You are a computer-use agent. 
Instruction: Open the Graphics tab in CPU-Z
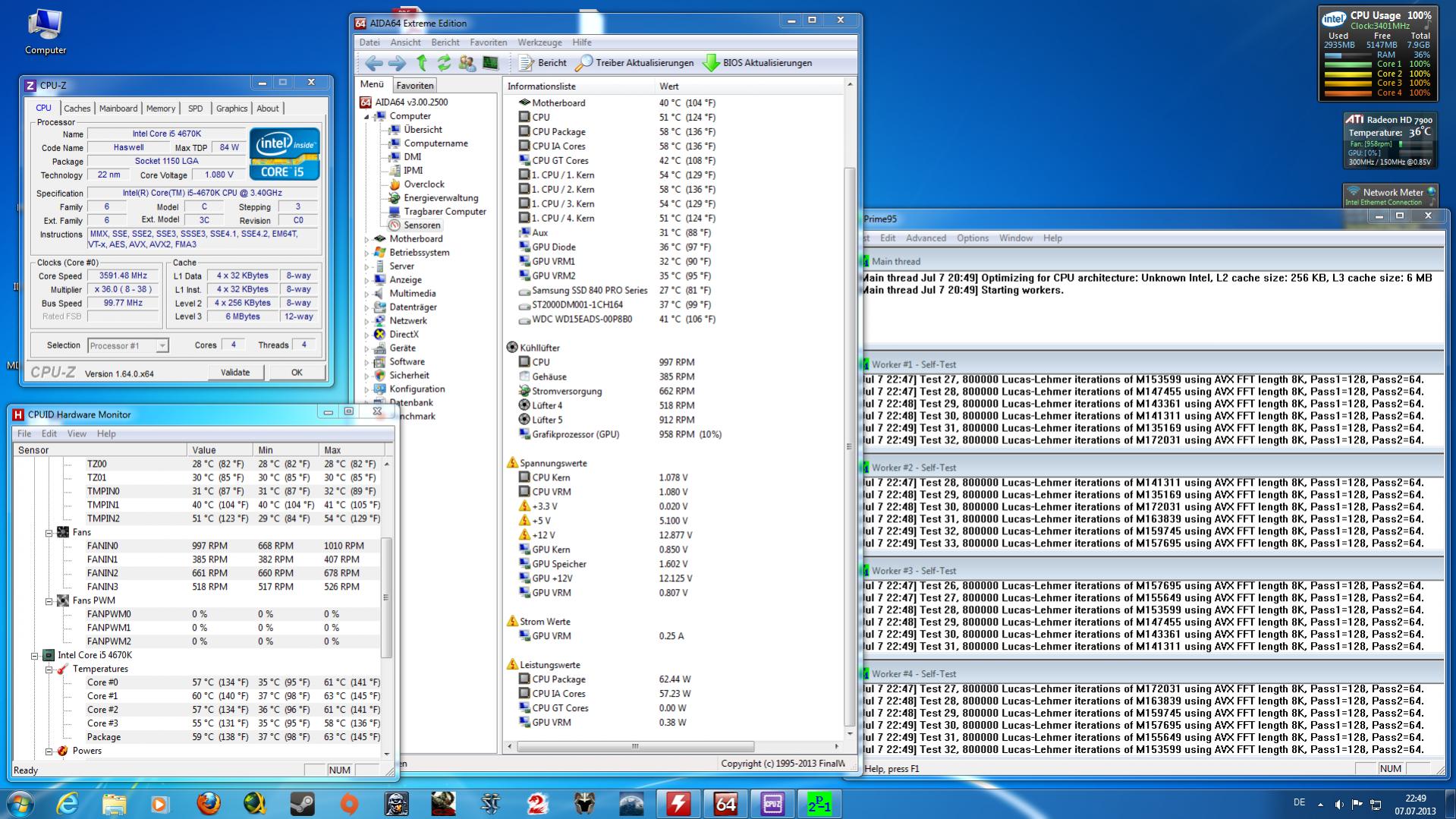pyautogui.click(x=231, y=109)
